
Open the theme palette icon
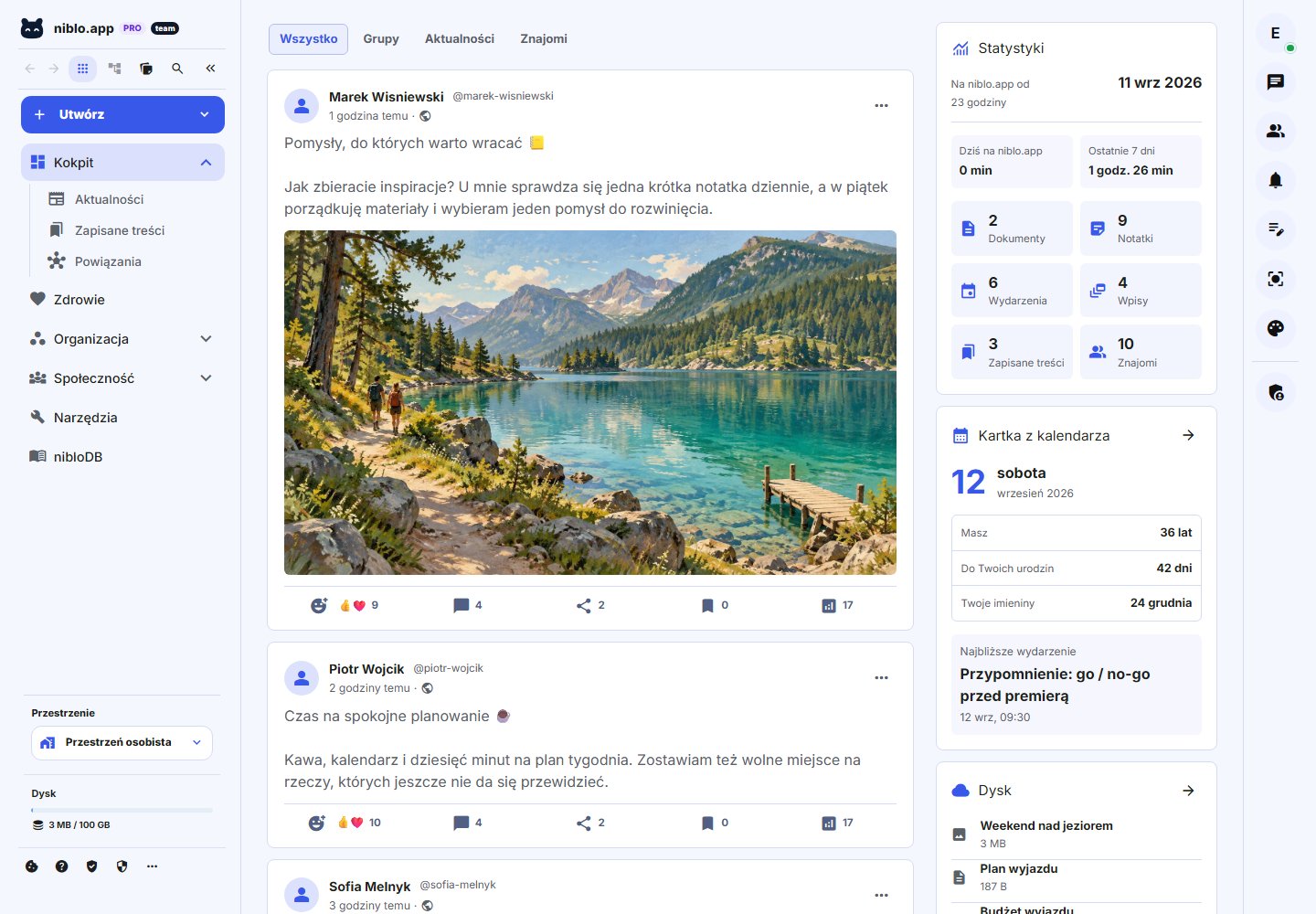click(x=1276, y=328)
